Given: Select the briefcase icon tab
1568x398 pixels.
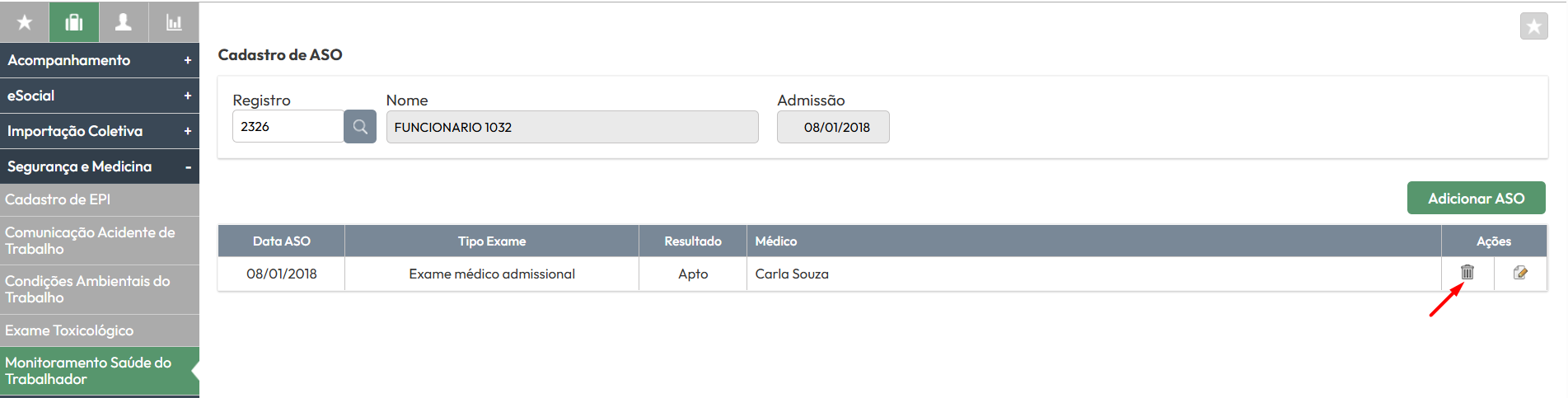Looking at the screenshot, I should pos(74,22).
